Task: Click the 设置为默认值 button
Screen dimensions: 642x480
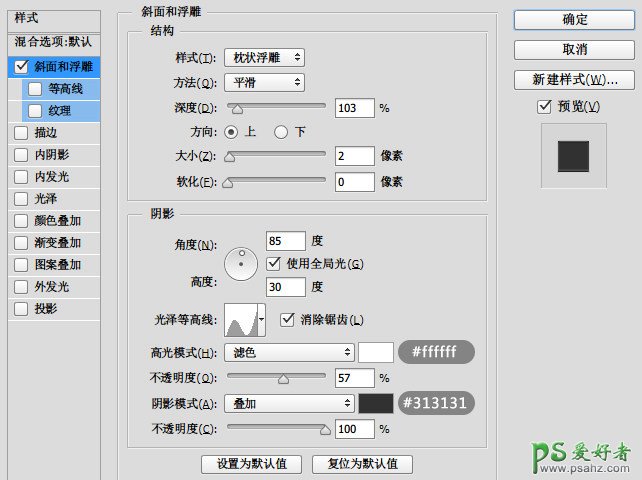Action: click(x=252, y=464)
